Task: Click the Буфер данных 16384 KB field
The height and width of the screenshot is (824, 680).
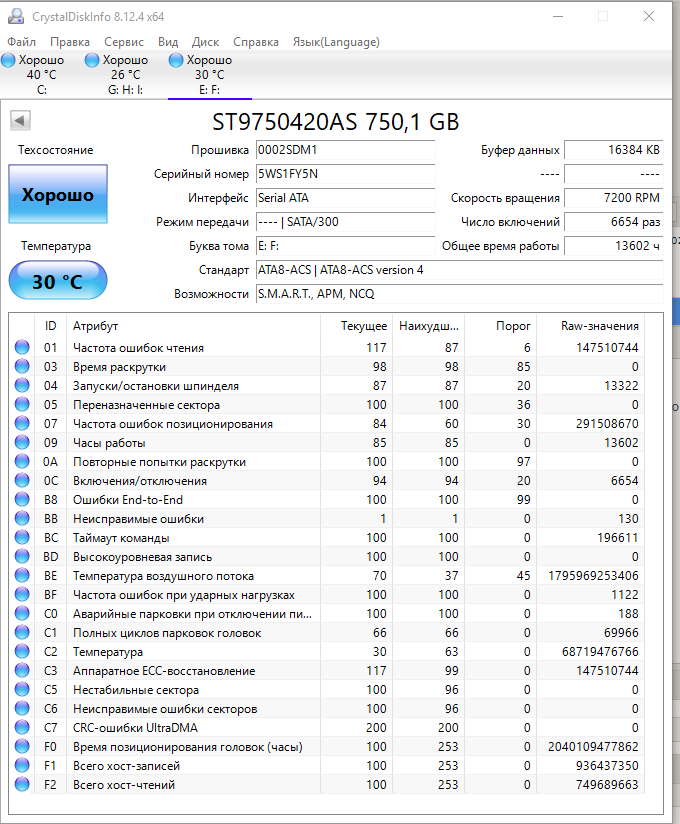Action: point(613,150)
